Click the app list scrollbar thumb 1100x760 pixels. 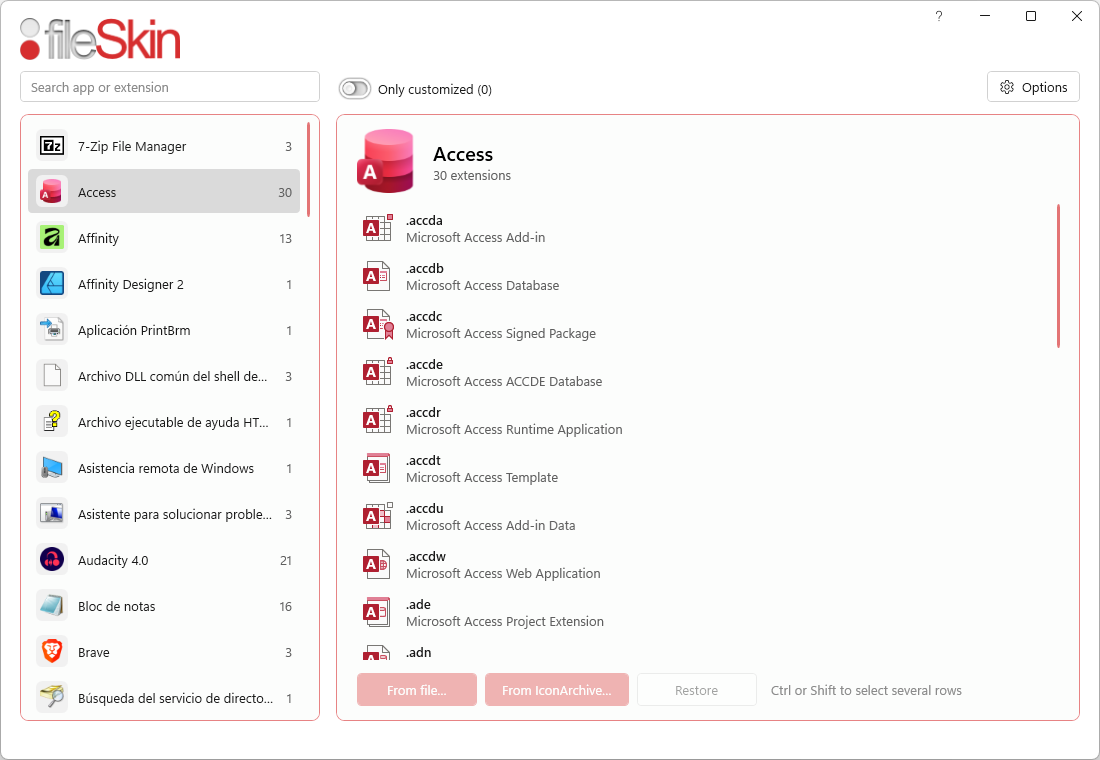click(308, 169)
